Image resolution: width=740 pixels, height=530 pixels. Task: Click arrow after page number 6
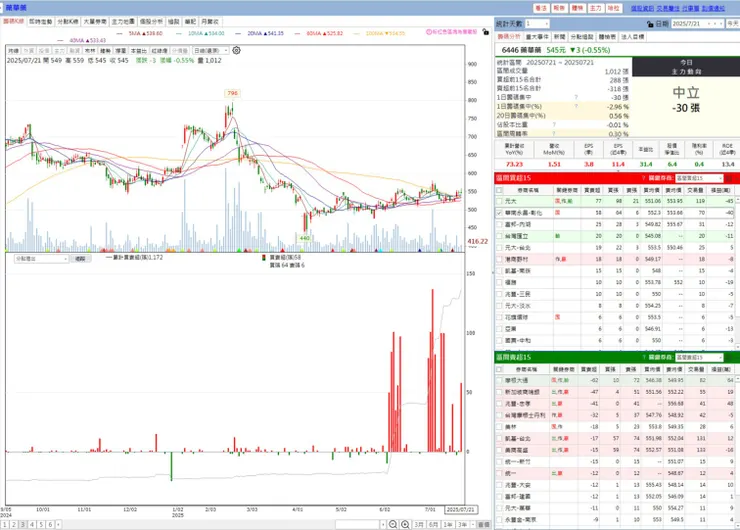click(x=58, y=524)
